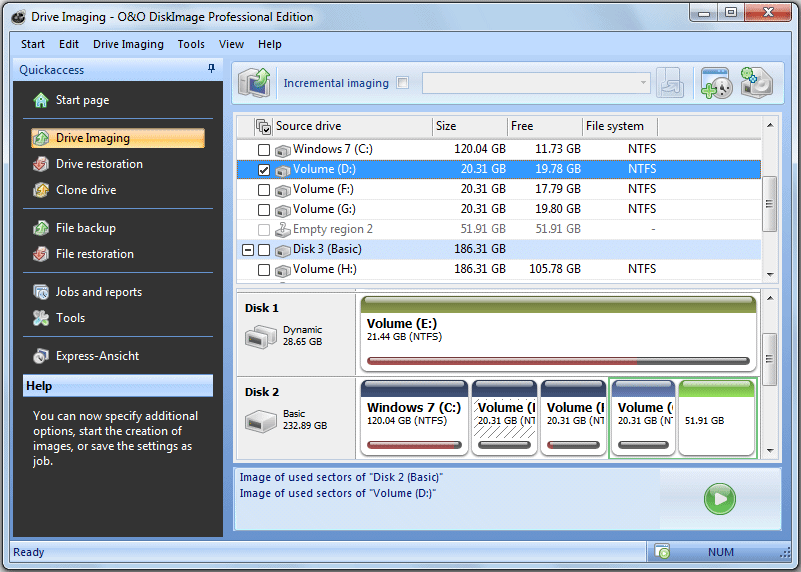
Task: Click the drive list scrollbar thumb
Action: point(770,204)
